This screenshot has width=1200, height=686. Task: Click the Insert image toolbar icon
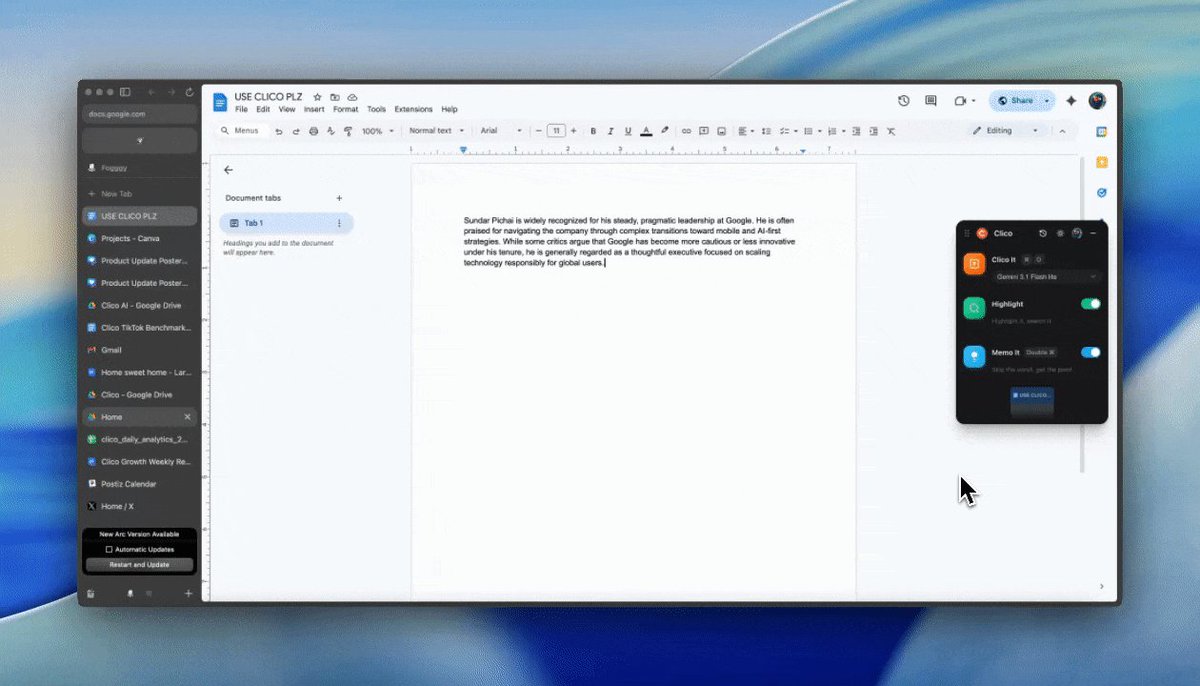721,131
